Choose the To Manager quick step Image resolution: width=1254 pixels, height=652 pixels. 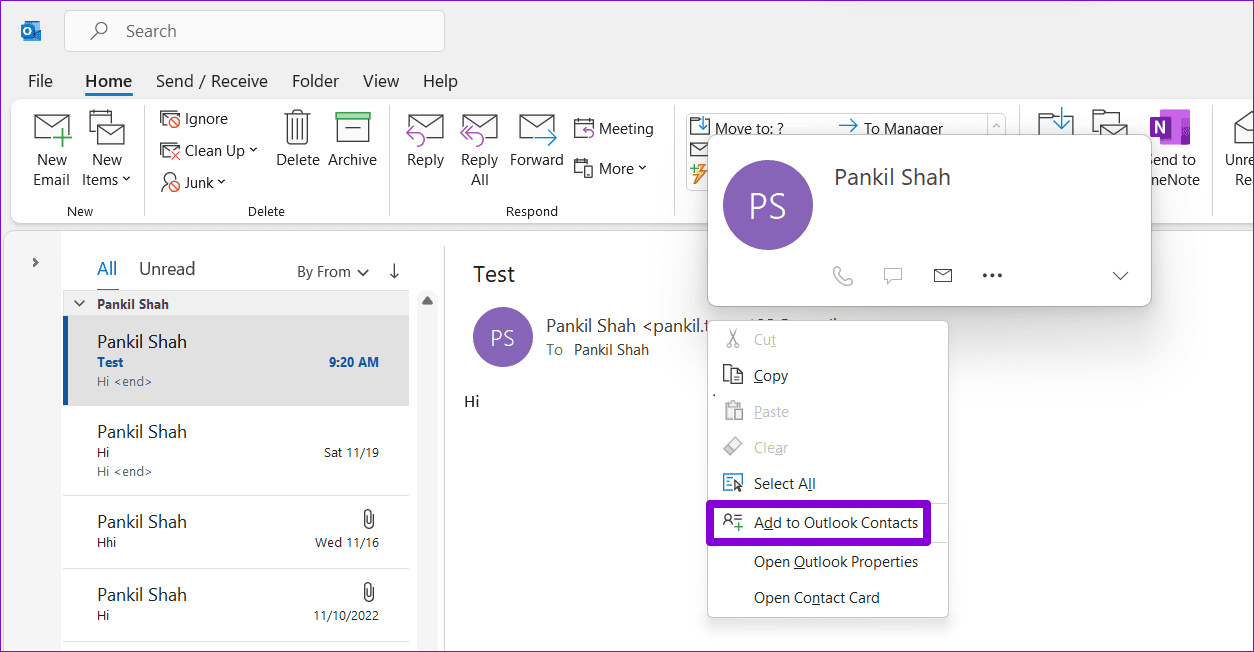[x=891, y=127]
